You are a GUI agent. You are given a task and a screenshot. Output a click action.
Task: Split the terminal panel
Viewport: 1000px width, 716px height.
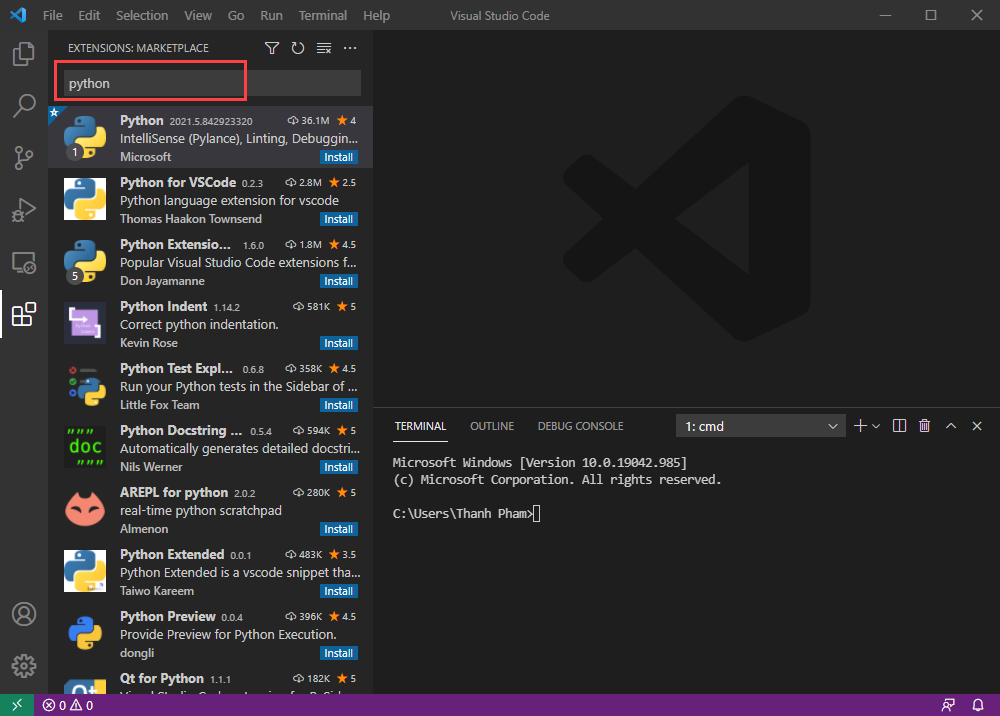[899, 426]
